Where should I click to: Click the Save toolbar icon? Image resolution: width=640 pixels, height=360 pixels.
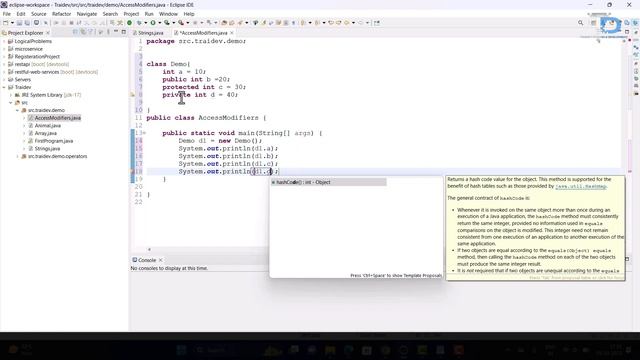click(x=19, y=23)
